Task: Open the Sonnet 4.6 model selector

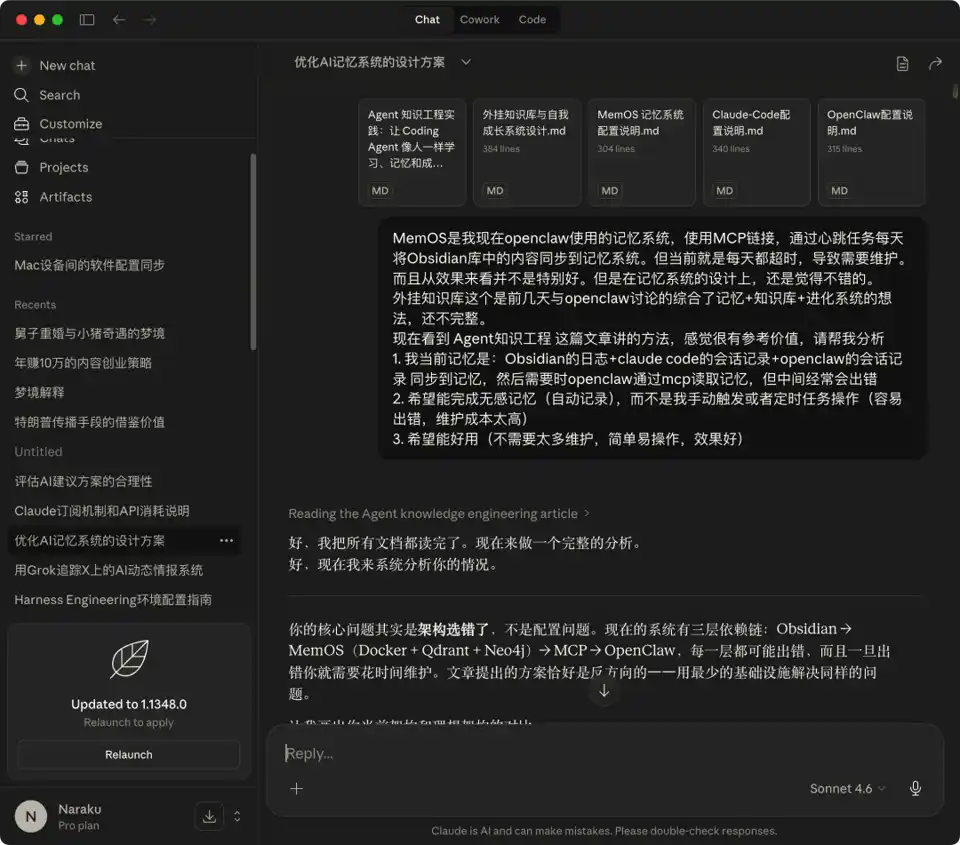Action: pos(847,788)
